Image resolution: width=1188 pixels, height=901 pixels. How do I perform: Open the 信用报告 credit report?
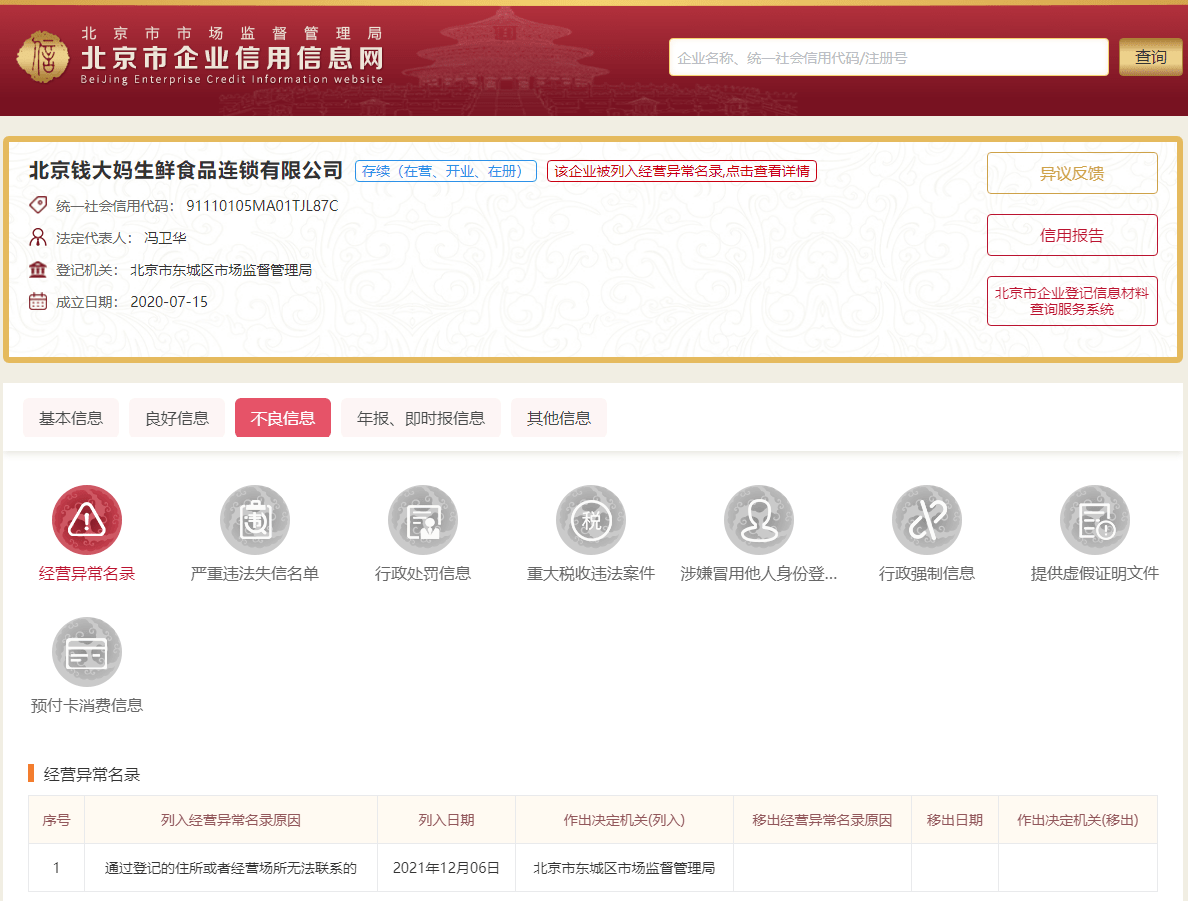[1072, 234]
